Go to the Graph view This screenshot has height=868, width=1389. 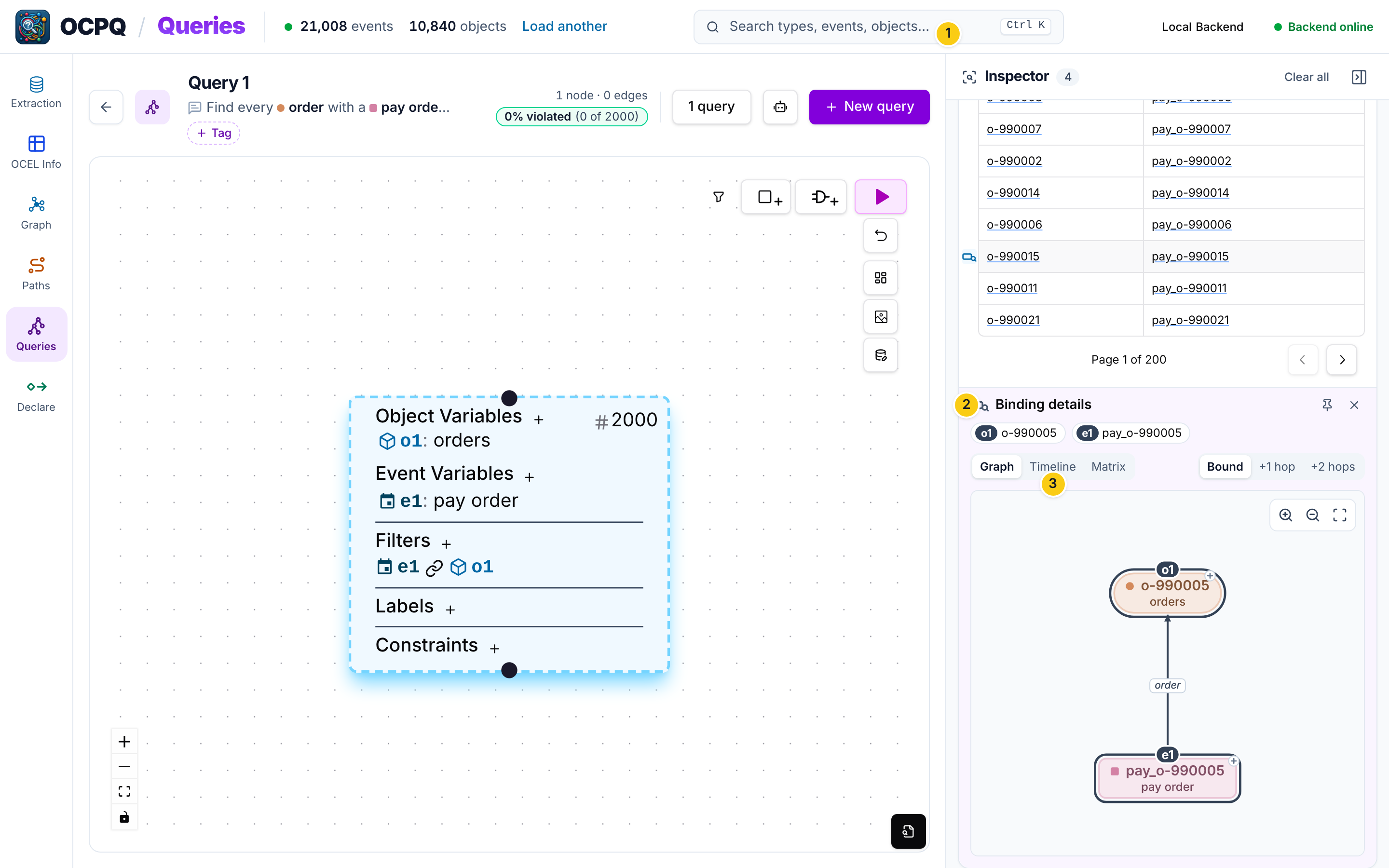tap(36, 214)
